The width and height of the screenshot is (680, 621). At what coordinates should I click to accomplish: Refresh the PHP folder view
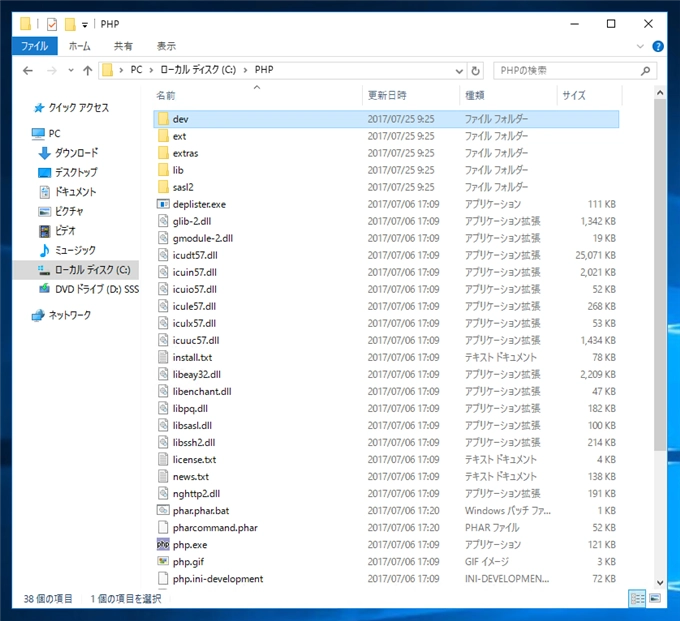(475, 71)
